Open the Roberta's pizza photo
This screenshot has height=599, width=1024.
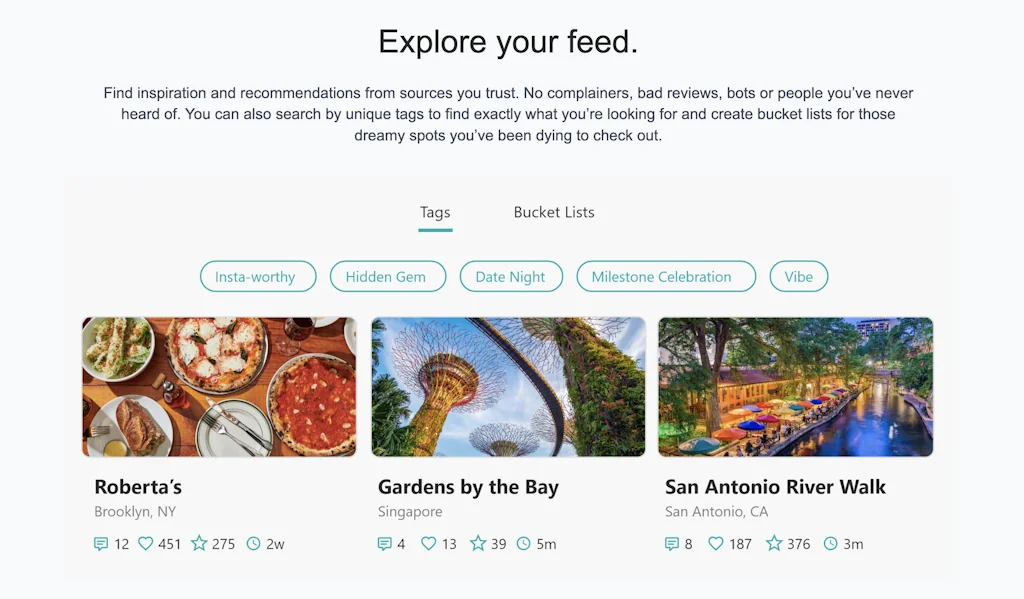tap(219, 387)
